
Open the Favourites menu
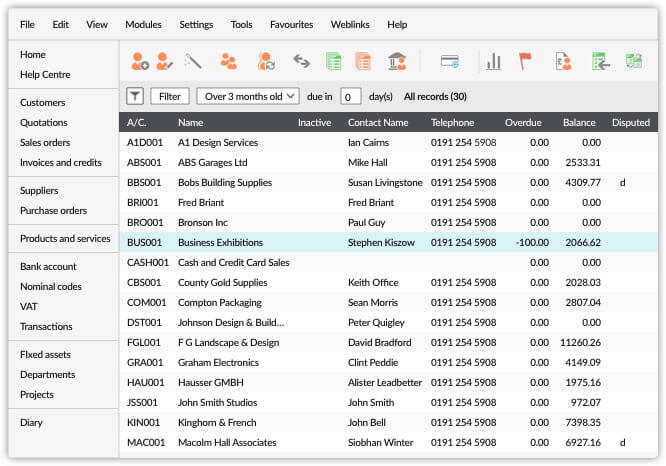coord(291,25)
